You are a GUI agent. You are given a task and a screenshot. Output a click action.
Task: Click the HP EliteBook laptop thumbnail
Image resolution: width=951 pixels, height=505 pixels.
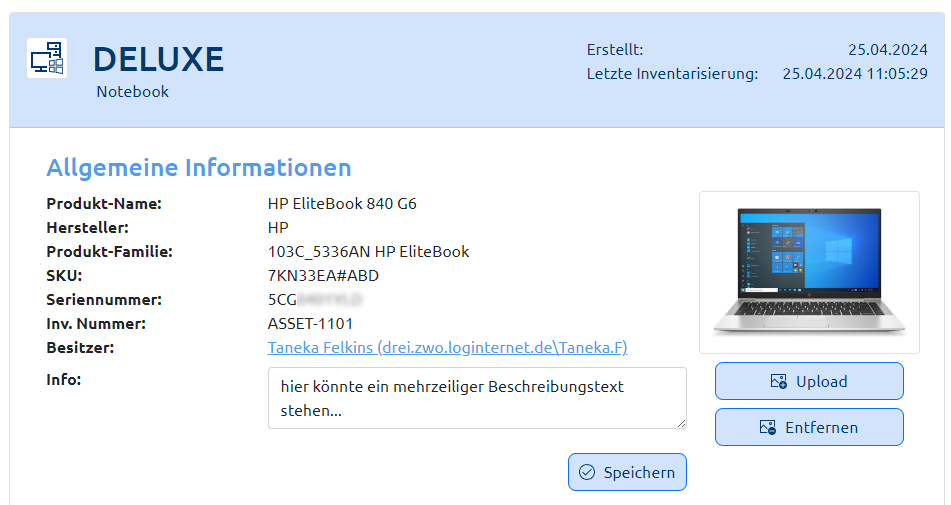pos(809,272)
